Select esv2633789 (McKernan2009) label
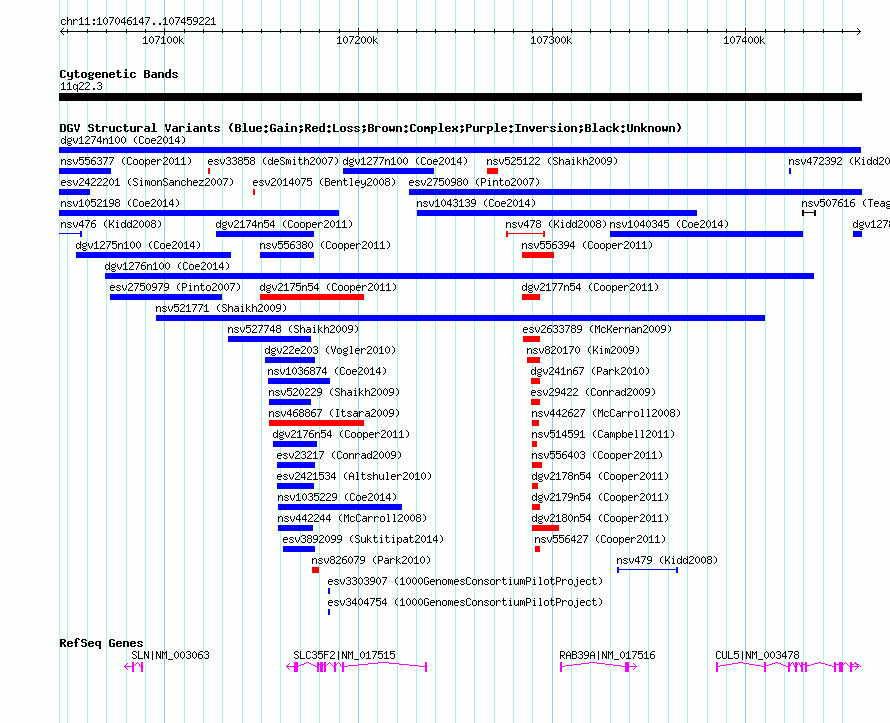The image size is (890, 723). [598, 329]
